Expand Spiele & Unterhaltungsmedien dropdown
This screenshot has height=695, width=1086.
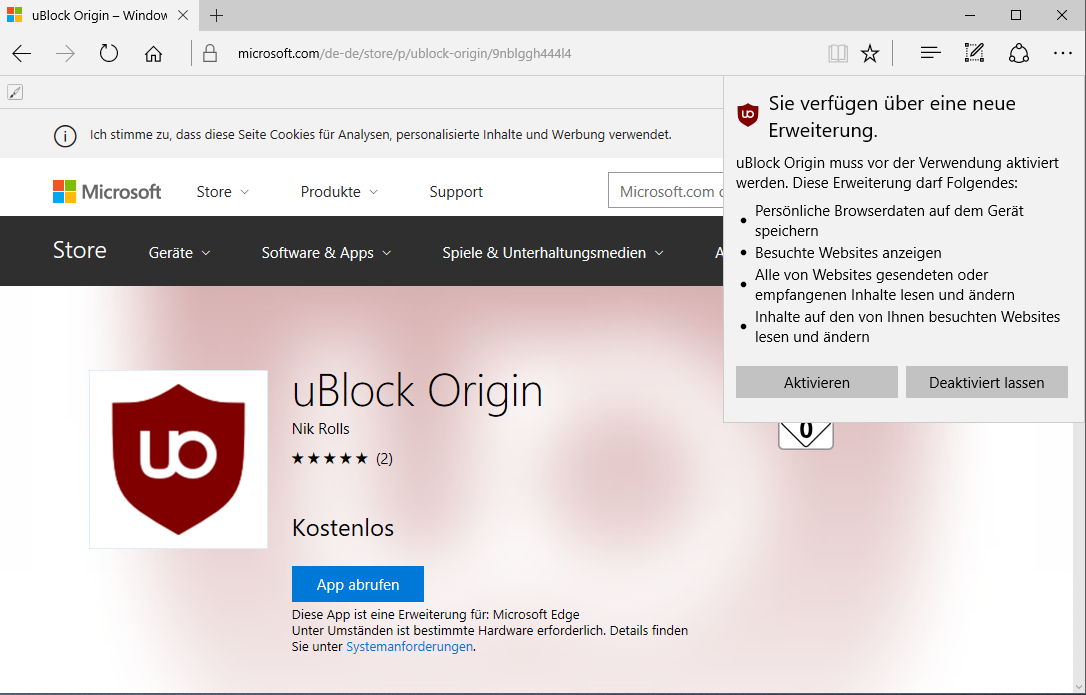(x=553, y=253)
